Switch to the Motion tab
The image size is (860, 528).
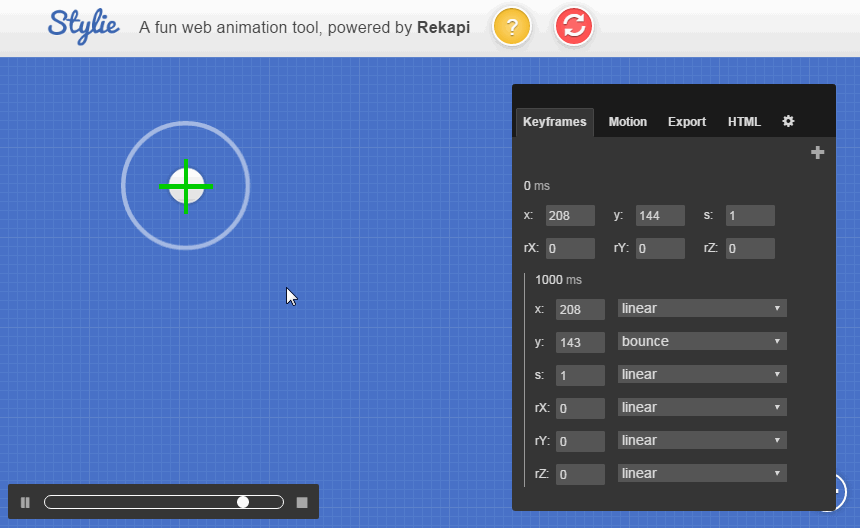click(628, 122)
